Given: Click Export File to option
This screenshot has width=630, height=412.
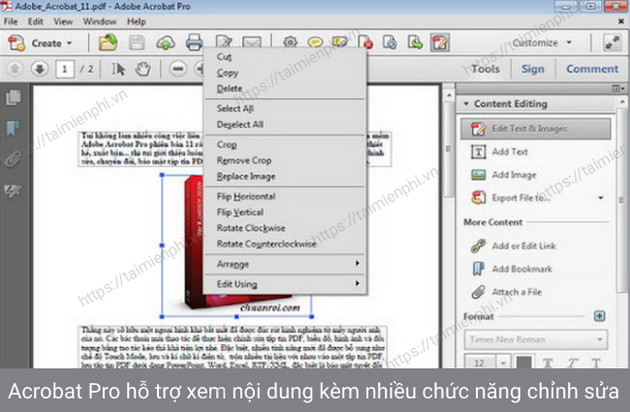Looking at the screenshot, I should click(x=511, y=198).
